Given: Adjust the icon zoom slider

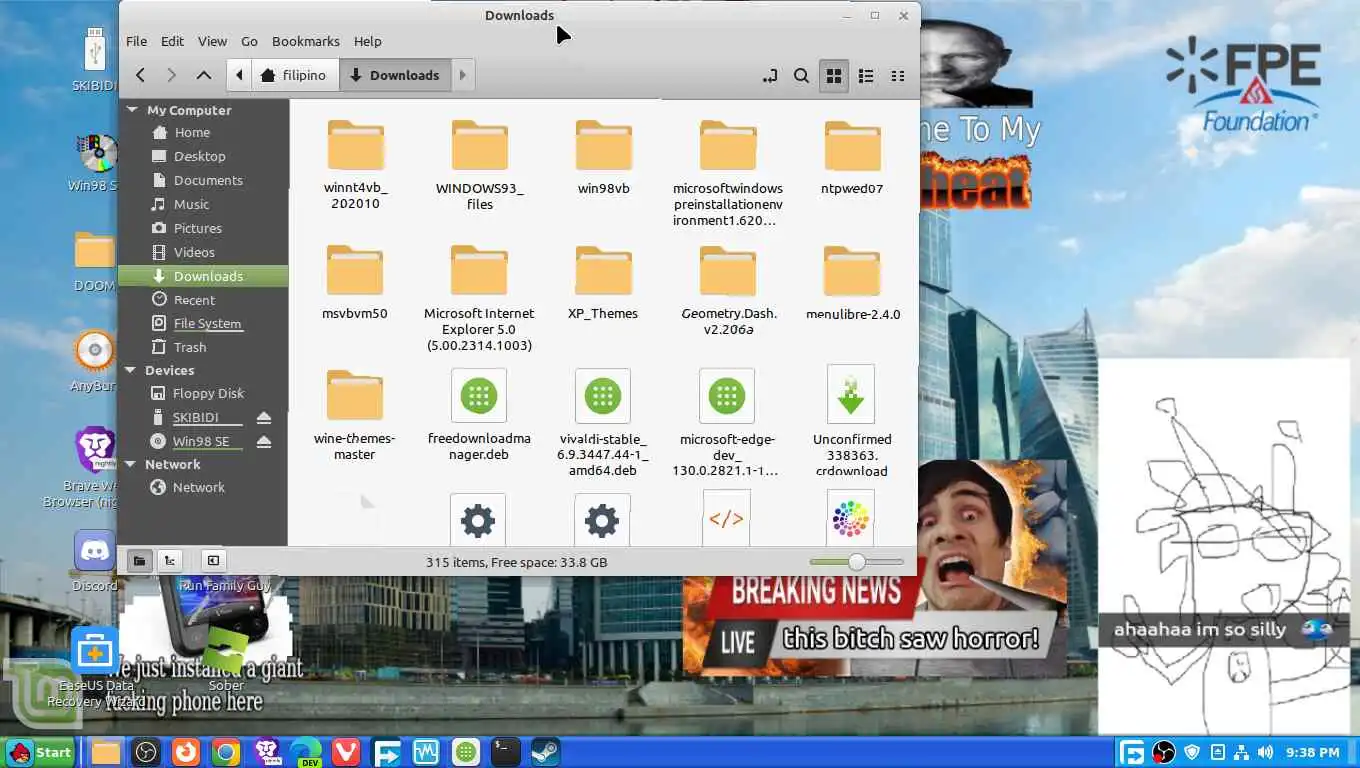Looking at the screenshot, I should point(857,562).
